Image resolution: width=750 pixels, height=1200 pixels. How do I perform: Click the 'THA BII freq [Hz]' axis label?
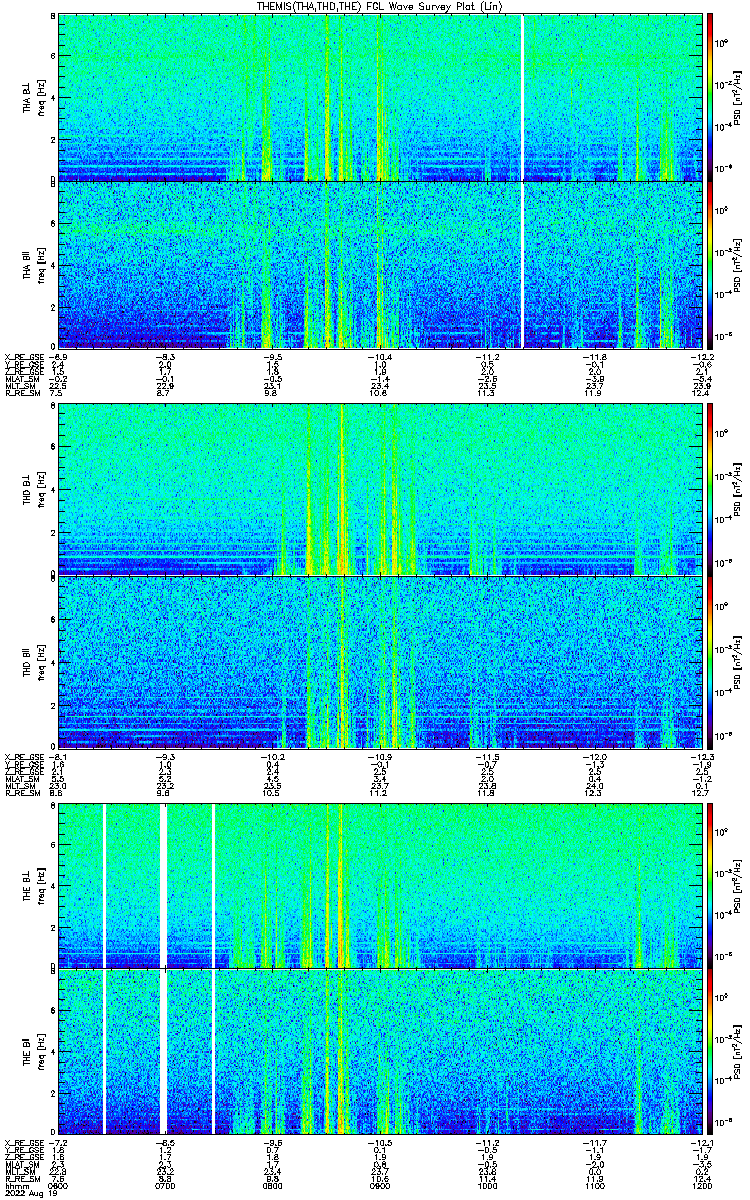pyautogui.click(x=33, y=264)
